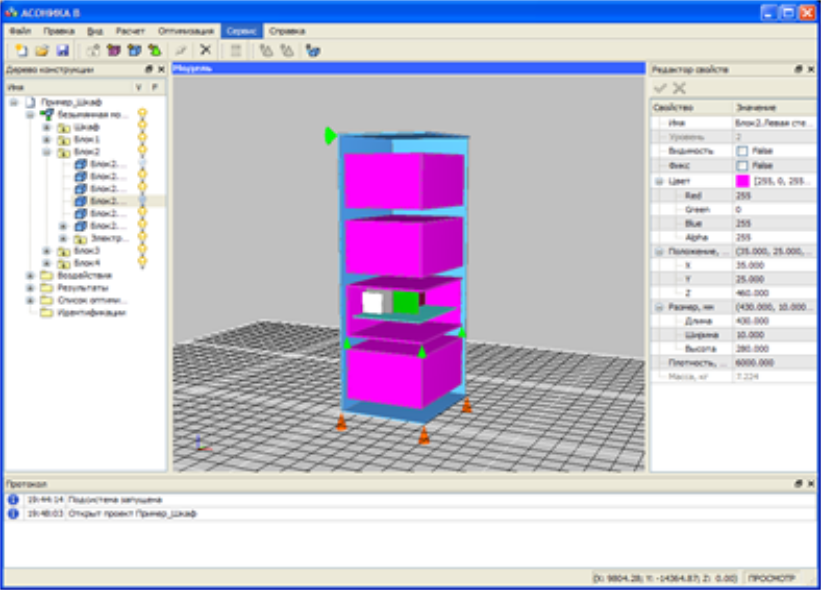This screenshot has height=590, width=821.
Task: Toggle the Видимость checkbox
Action: point(742,150)
